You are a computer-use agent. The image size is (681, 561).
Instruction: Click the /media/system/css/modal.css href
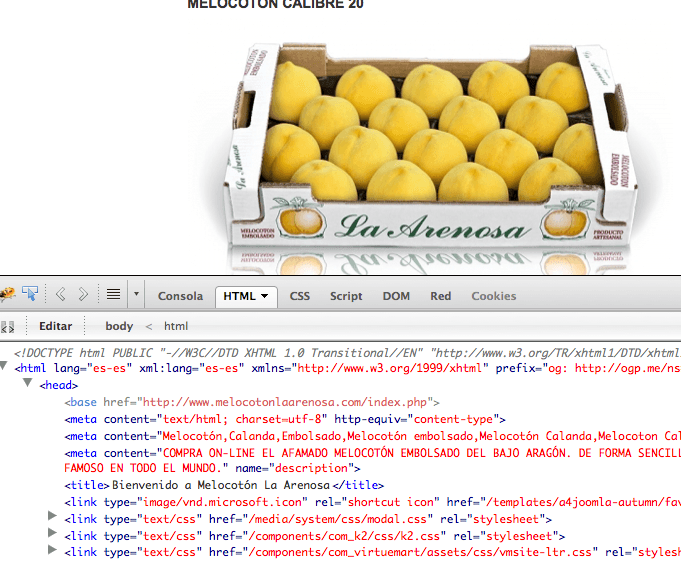(x=337, y=519)
